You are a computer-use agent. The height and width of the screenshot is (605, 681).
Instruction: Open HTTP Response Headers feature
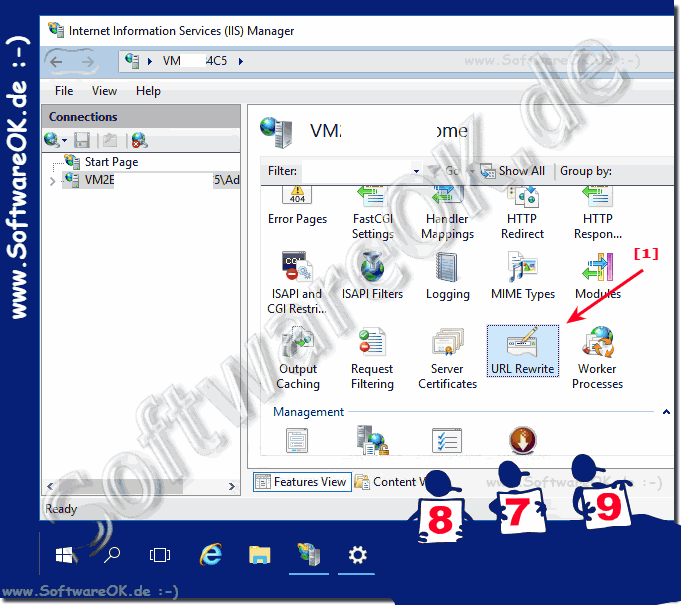[598, 213]
